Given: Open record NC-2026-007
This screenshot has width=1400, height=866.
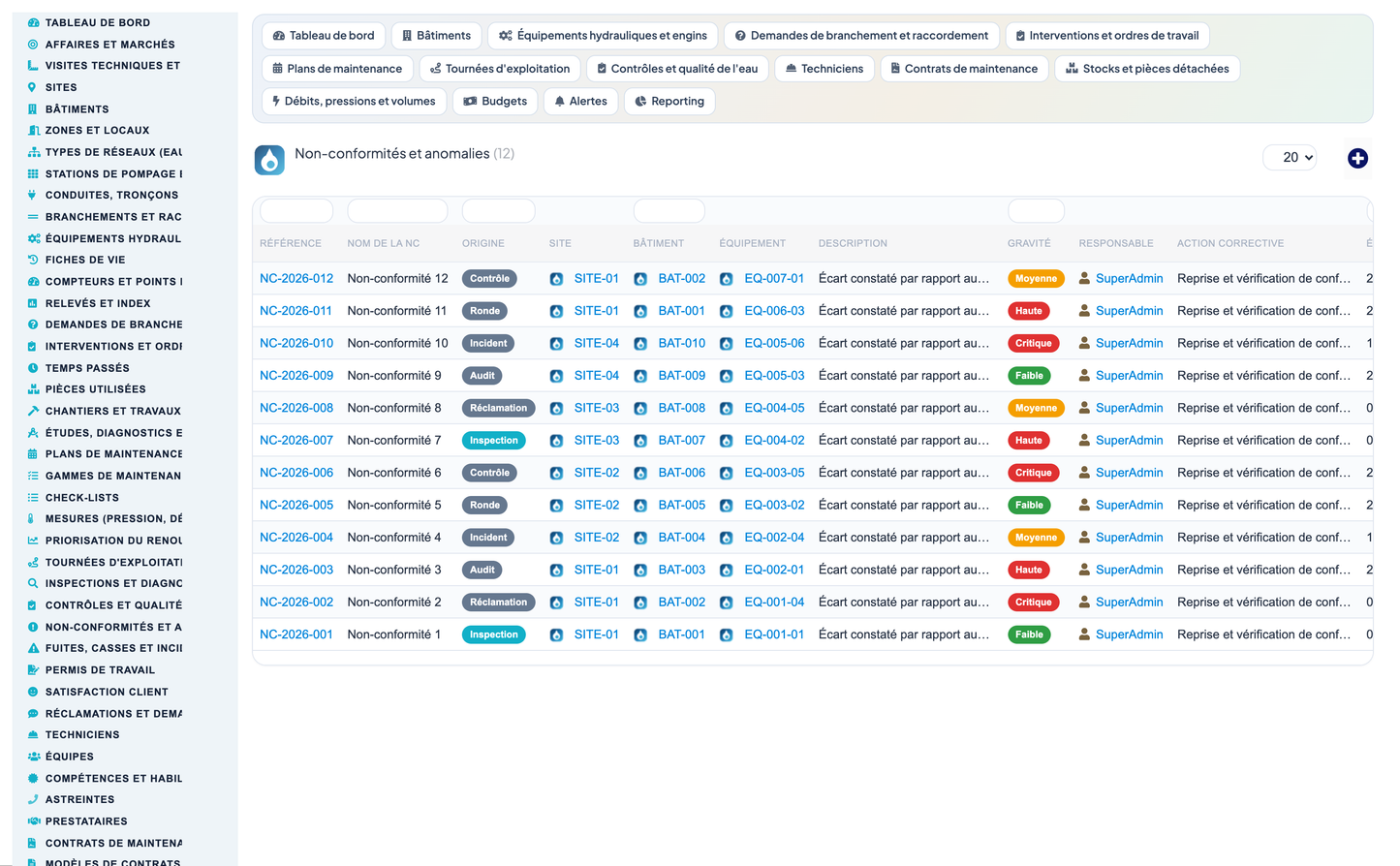Looking at the screenshot, I should coord(296,440).
